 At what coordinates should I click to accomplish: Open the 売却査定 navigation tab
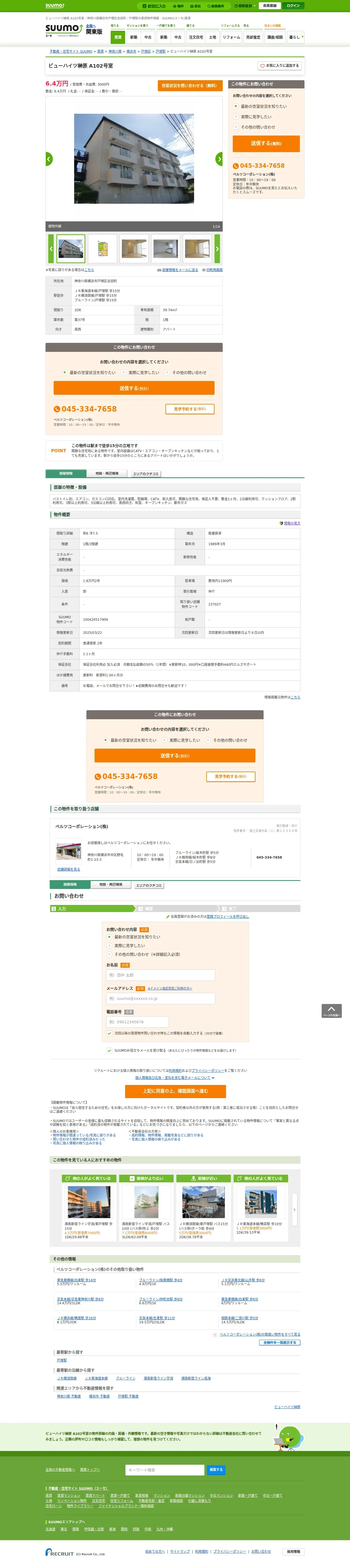click(x=253, y=37)
